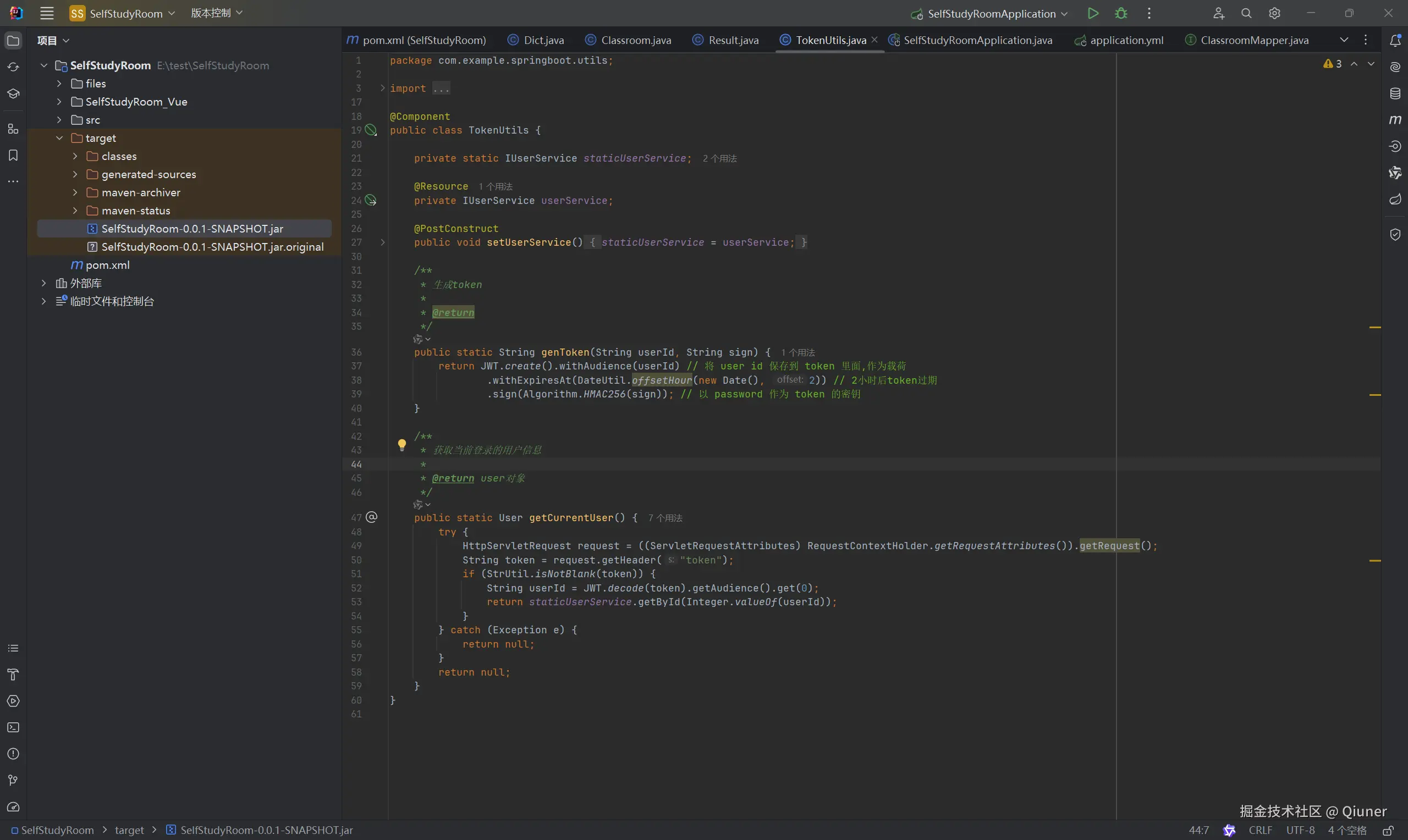Open the Database tool window

click(1395, 93)
